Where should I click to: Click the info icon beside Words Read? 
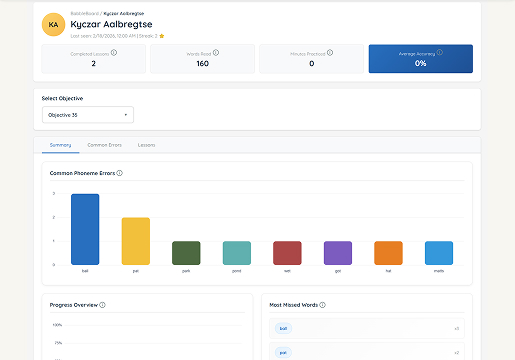coord(216,53)
